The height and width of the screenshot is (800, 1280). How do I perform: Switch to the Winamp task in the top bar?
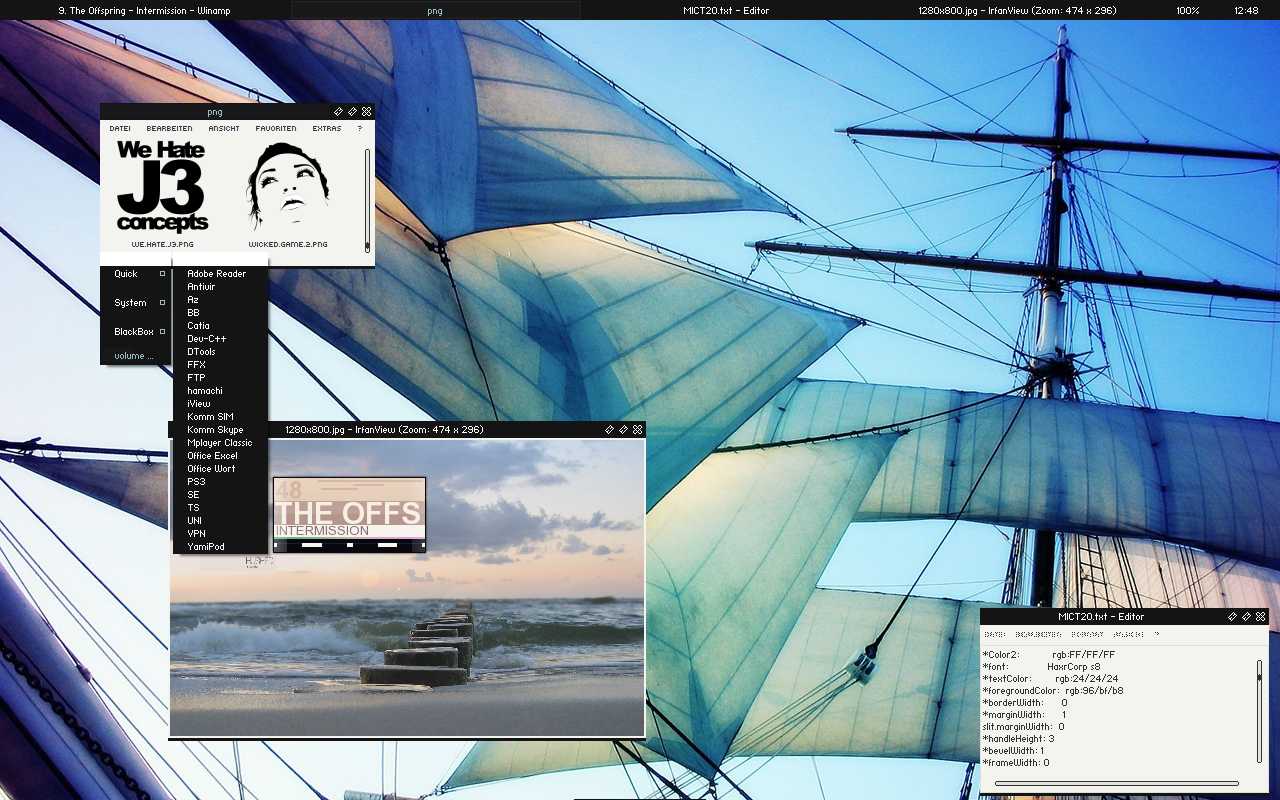pyautogui.click(x=145, y=10)
